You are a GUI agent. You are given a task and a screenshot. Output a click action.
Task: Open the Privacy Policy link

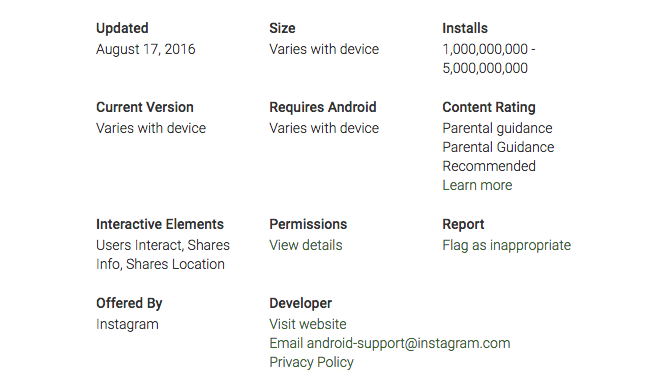pos(311,362)
